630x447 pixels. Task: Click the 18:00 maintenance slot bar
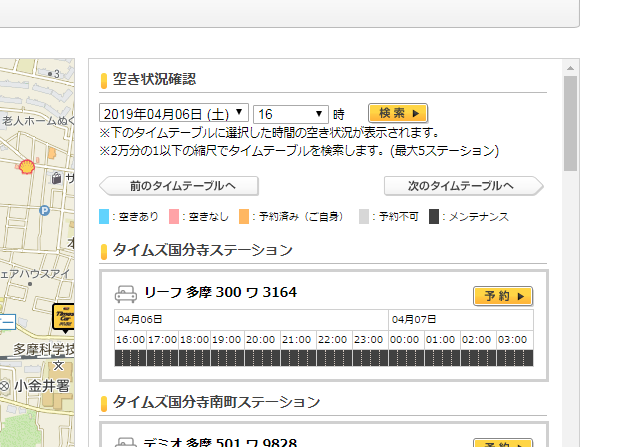(x=195, y=358)
